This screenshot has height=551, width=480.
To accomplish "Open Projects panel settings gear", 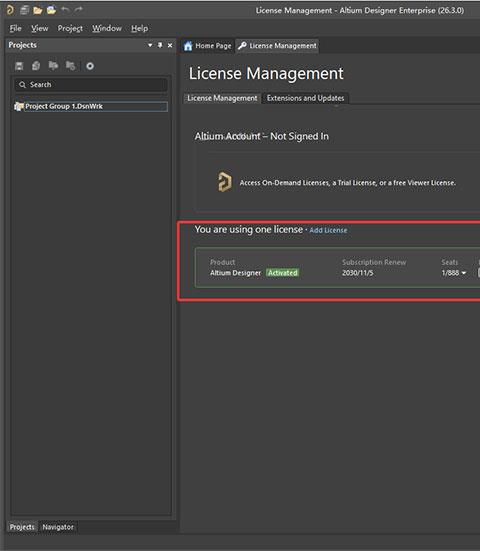I will (x=90, y=66).
